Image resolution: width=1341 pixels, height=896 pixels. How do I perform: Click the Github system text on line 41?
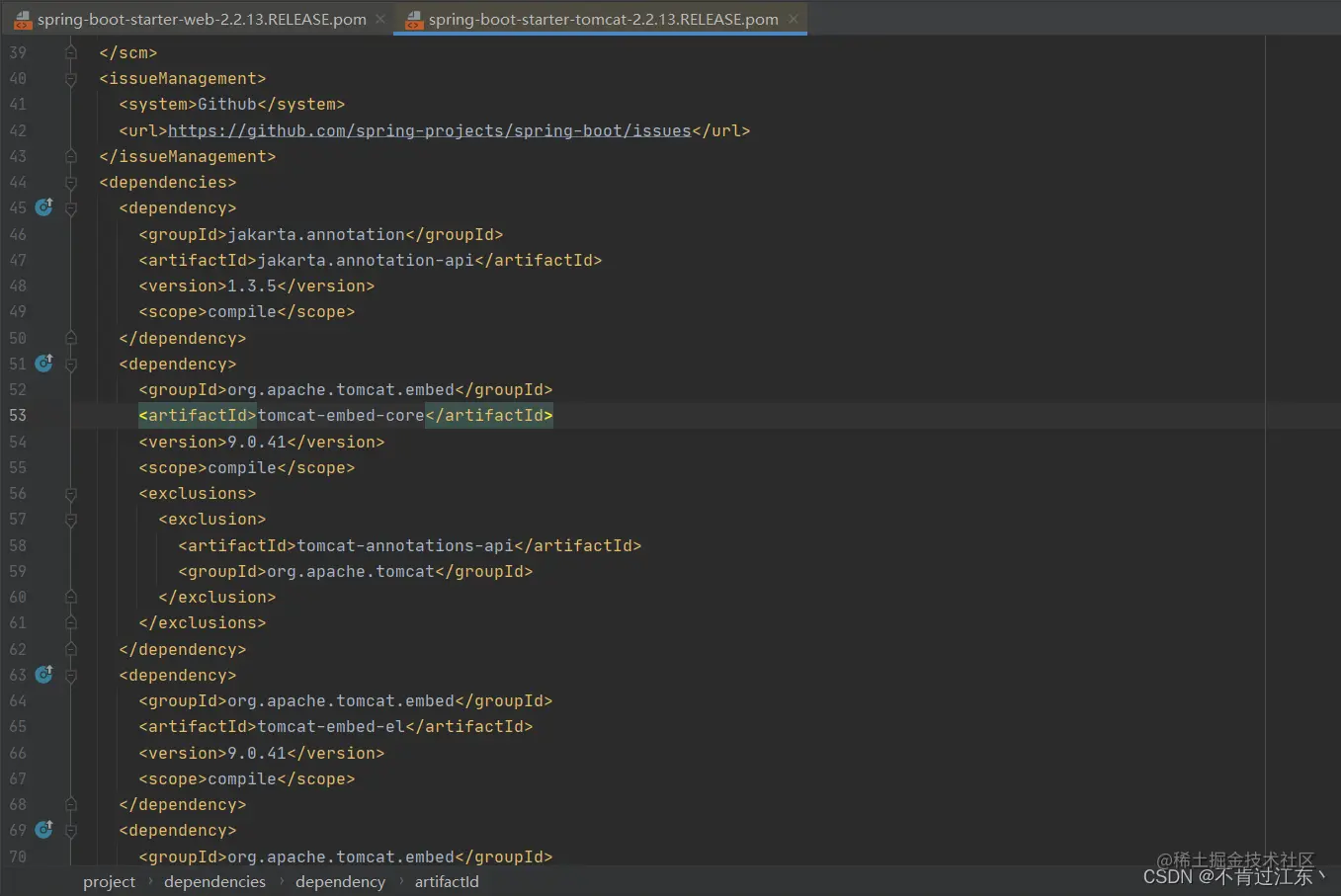pos(227,104)
